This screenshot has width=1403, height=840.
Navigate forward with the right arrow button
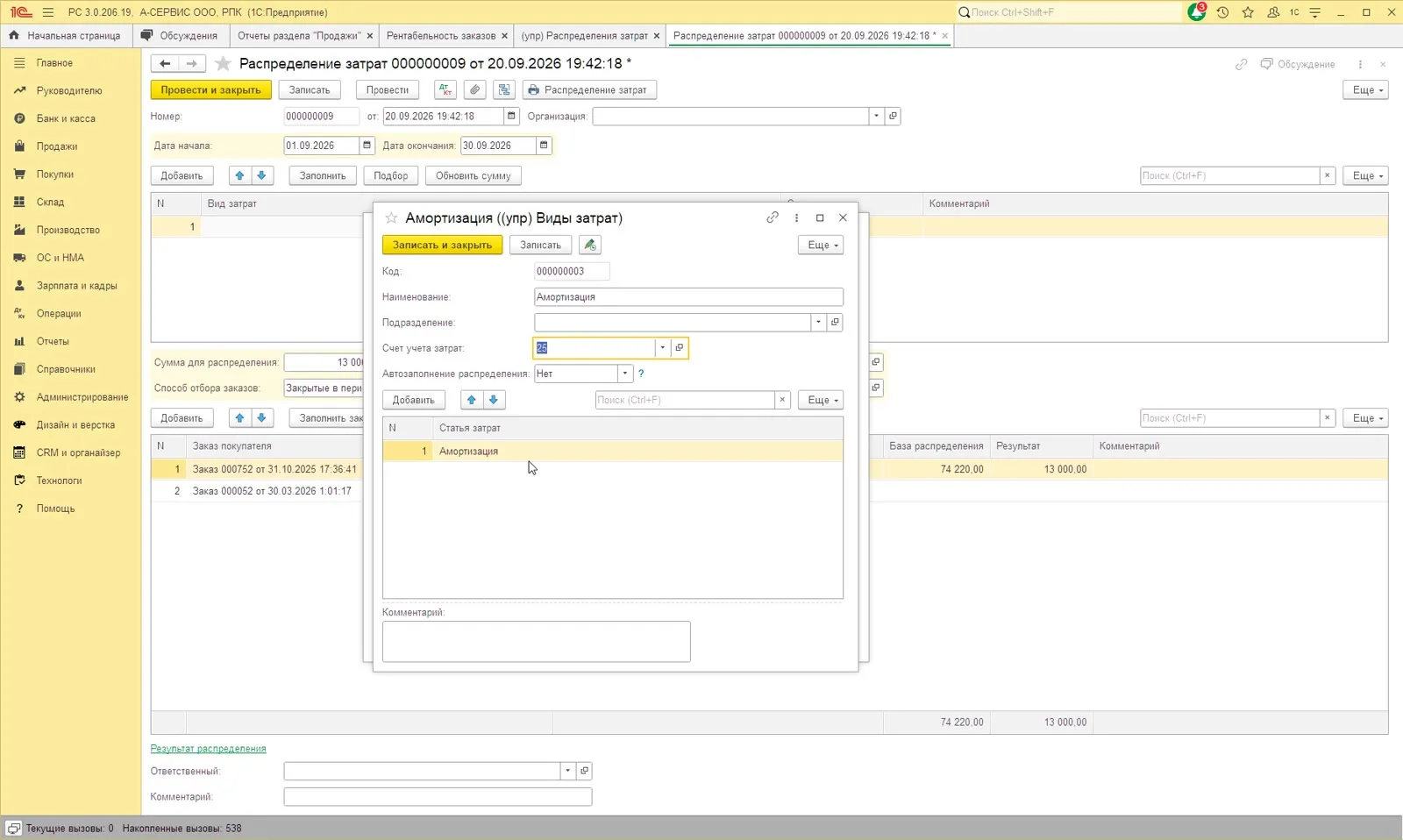pos(192,63)
